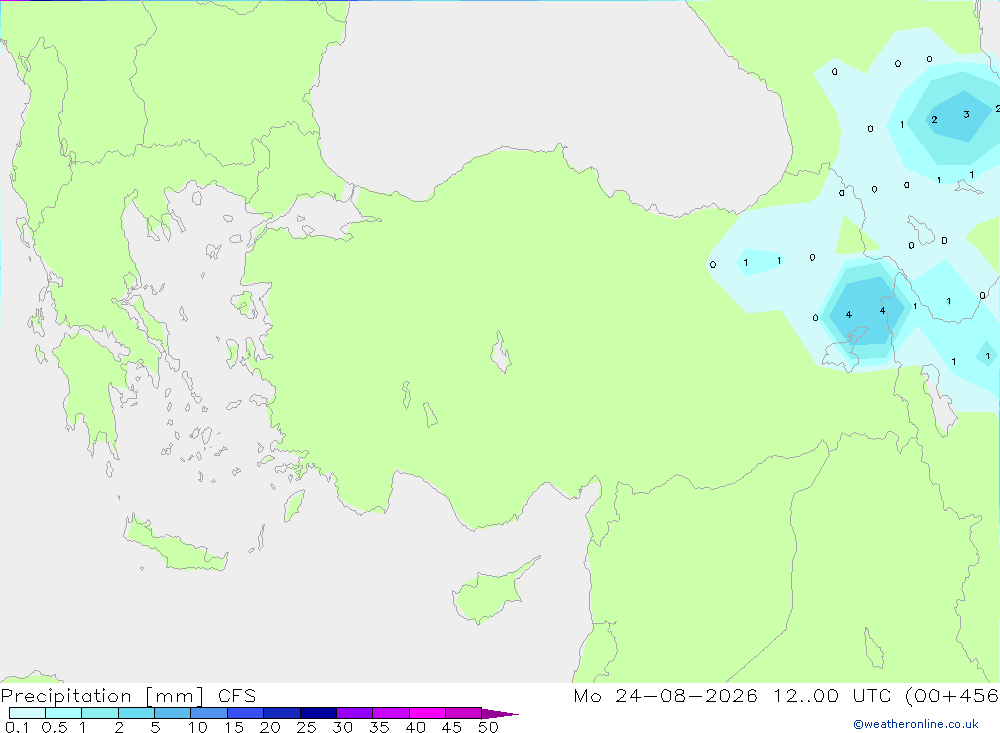Select the '30' legend scale label
The width and height of the screenshot is (1000, 733).
tap(343, 727)
